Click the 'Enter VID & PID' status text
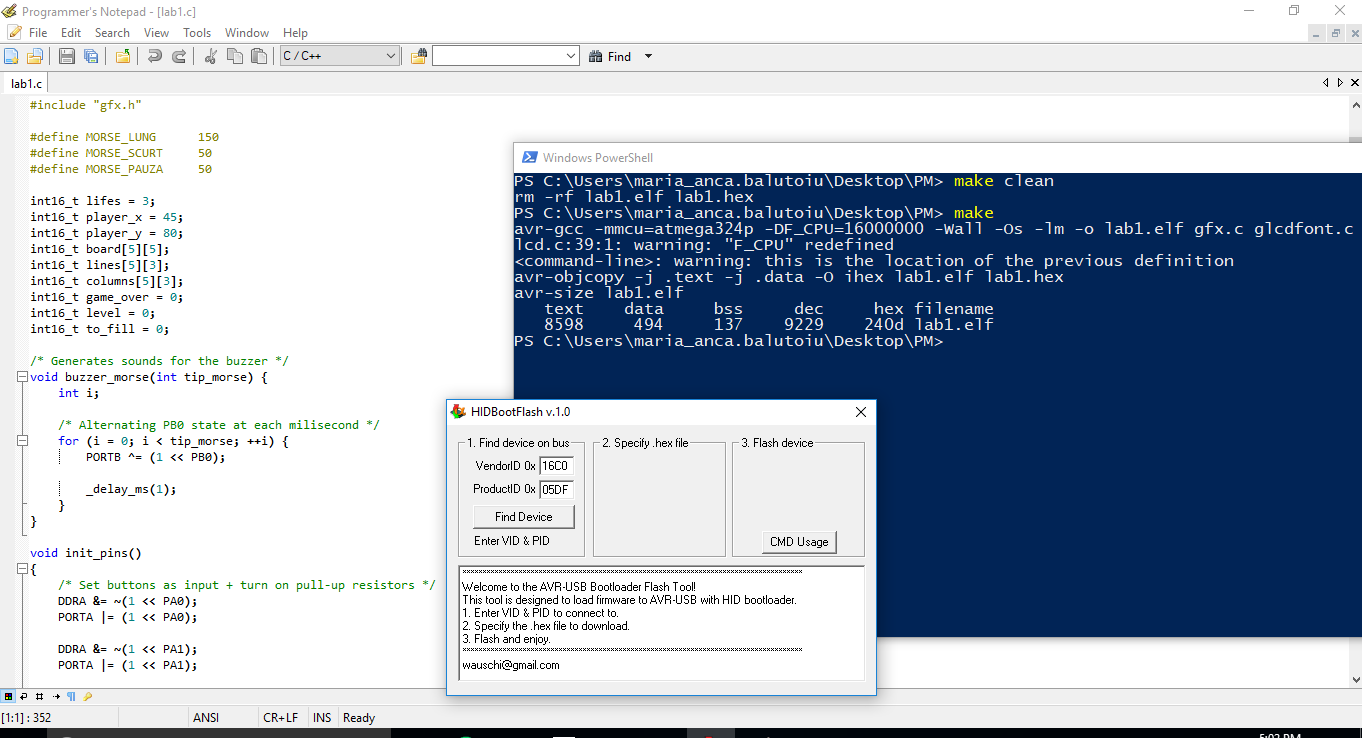Screen dimensions: 1362x738 click(x=512, y=541)
